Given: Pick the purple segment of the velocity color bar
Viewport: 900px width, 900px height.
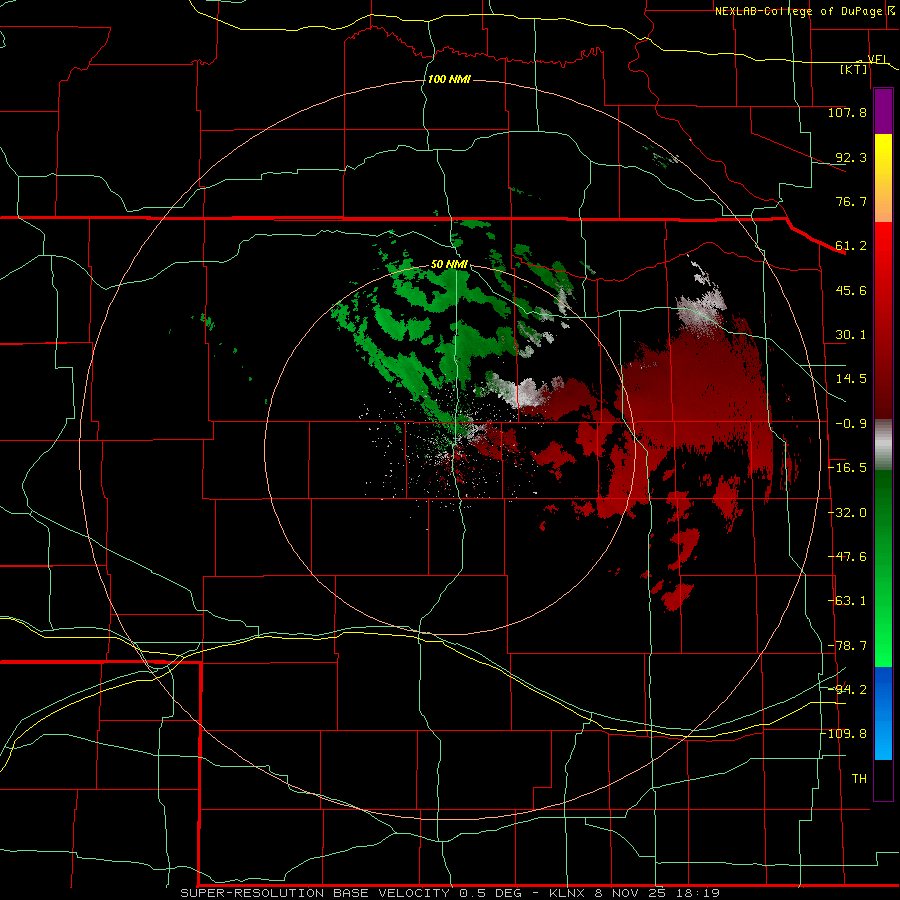Looking at the screenshot, I should [883, 111].
